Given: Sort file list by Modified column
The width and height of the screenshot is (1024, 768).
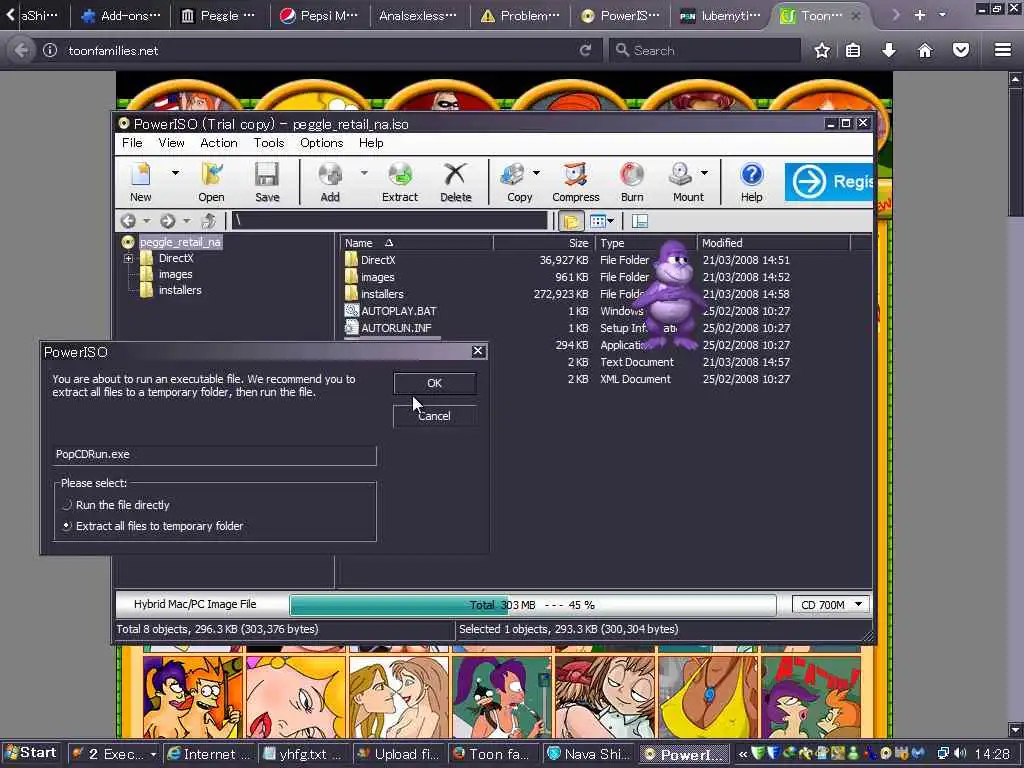Looking at the screenshot, I should (x=773, y=243).
